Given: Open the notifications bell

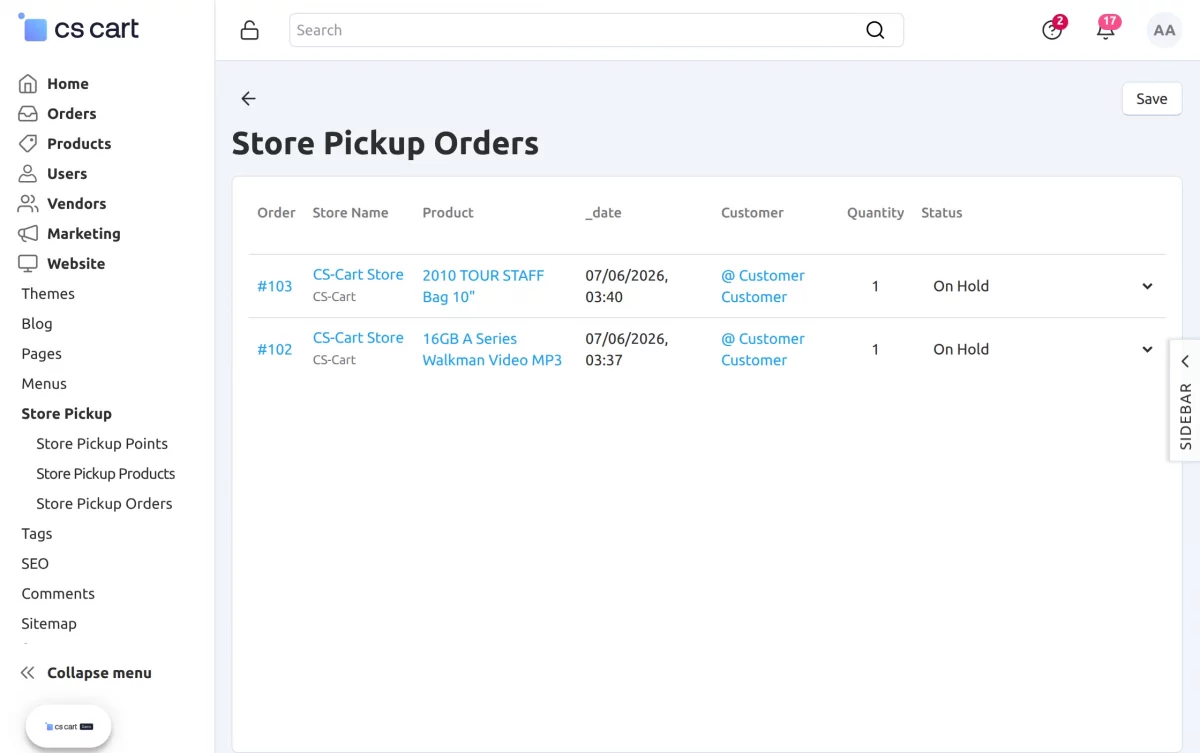Looking at the screenshot, I should [x=1106, y=29].
